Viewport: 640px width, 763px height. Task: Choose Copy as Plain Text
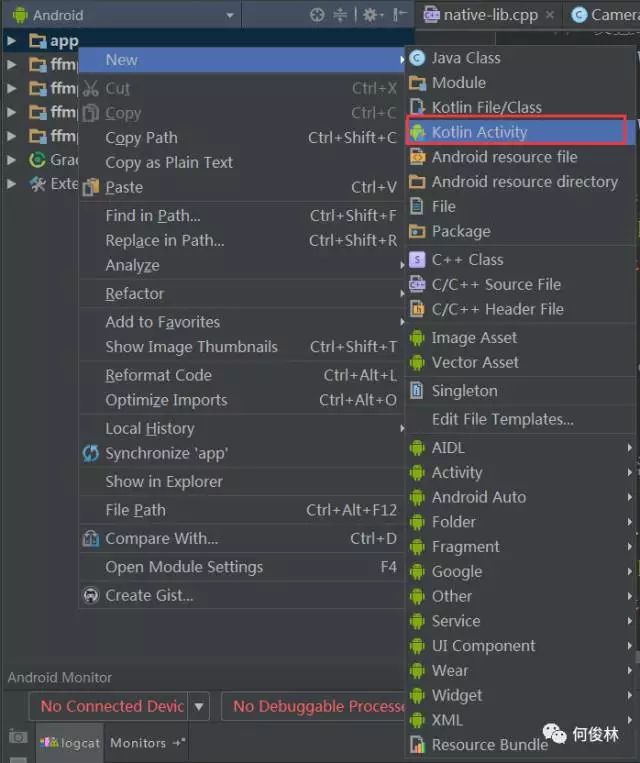click(x=242, y=163)
